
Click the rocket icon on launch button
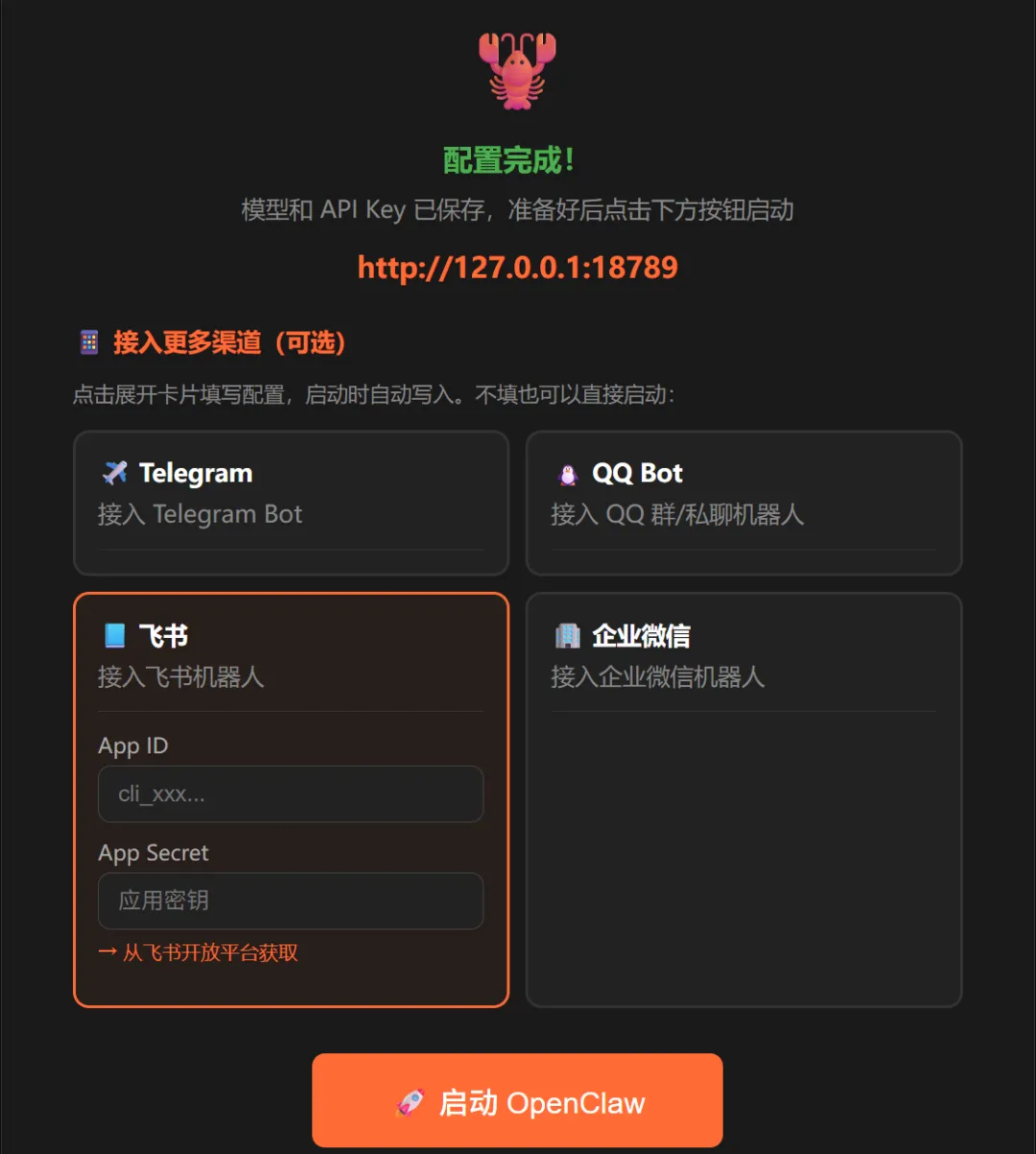pos(410,1103)
